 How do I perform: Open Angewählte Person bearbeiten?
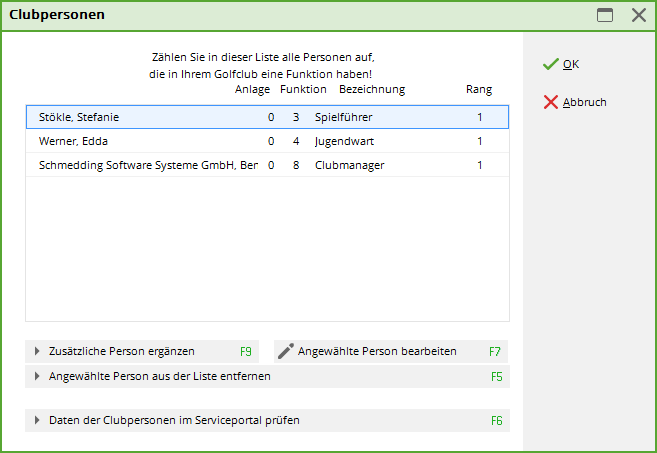pyautogui.click(x=391, y=351)
